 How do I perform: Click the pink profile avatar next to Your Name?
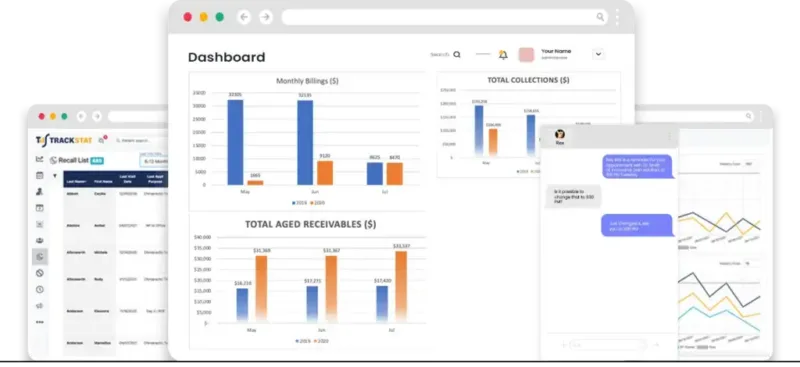pyautogui.click(x=526, y=55)
